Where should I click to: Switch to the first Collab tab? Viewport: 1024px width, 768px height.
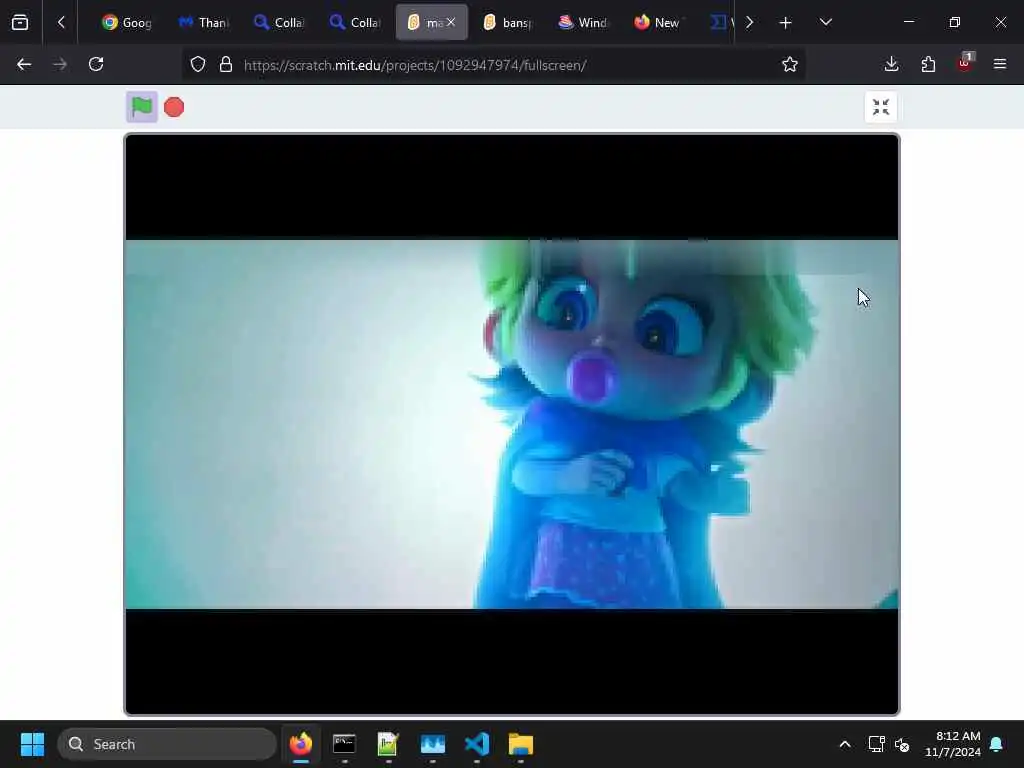(x=280, y=23)
